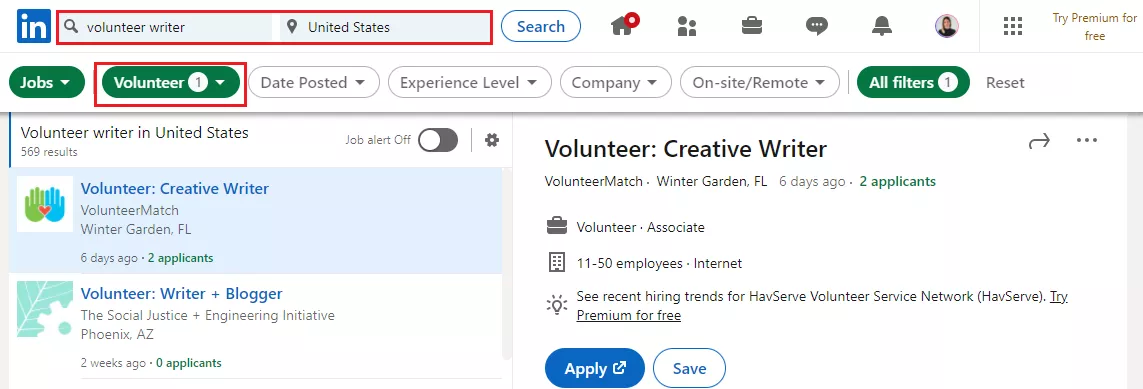Click the search magnifier icon
Viewport: 1143px width, 389px height.
[71, 27]
